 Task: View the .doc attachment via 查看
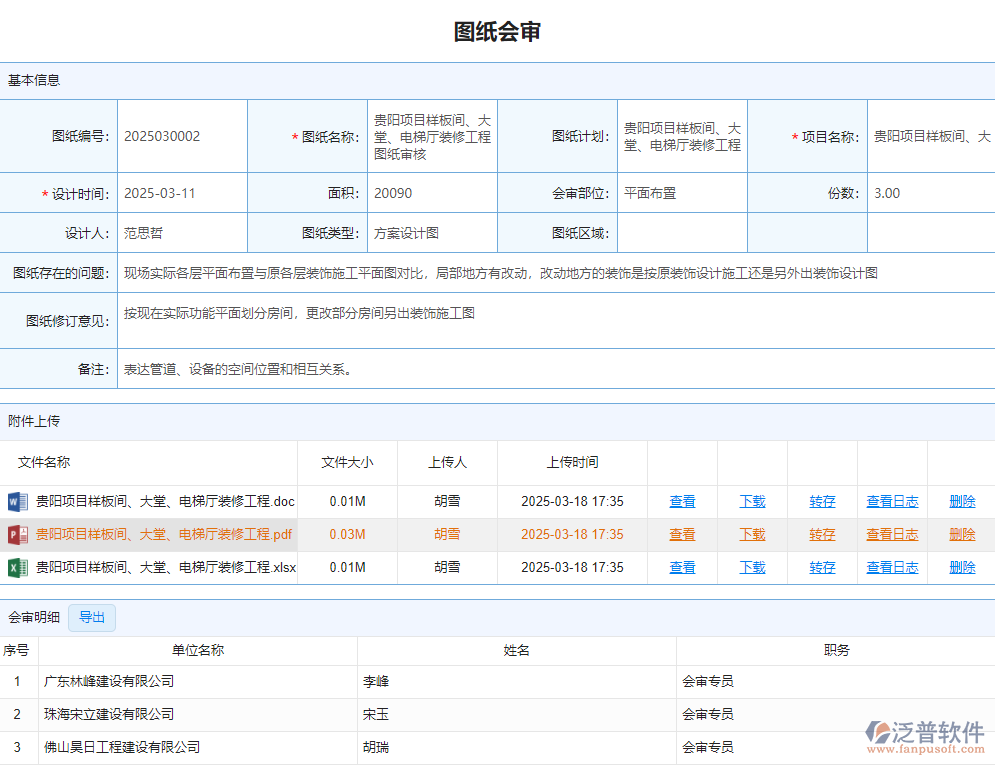pos(682,502)
